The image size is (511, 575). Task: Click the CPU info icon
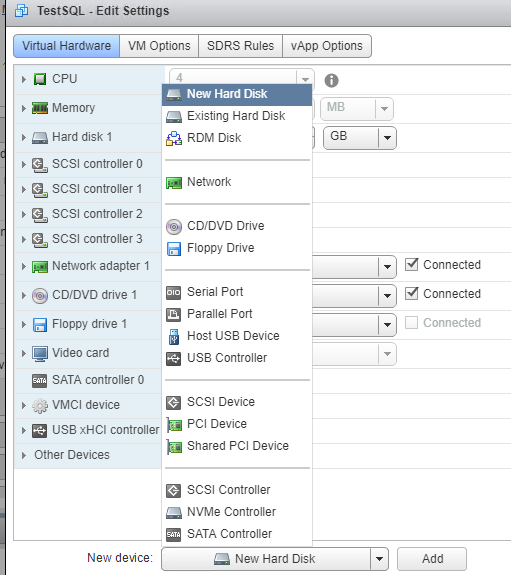[331, 80]
